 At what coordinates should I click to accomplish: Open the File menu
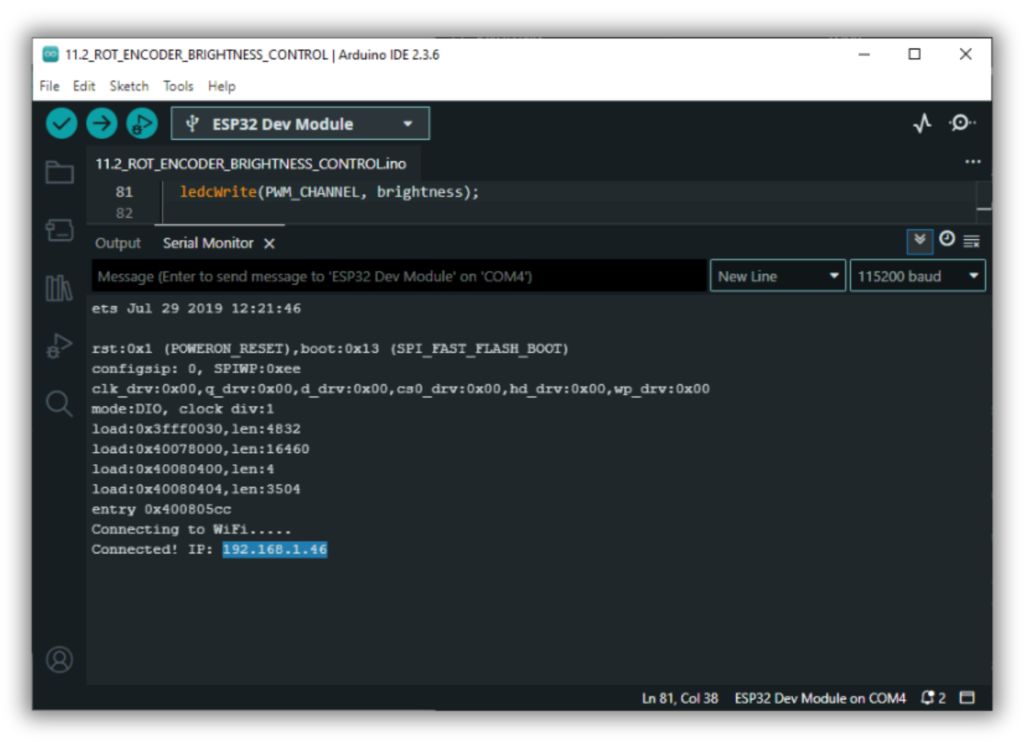[x=50, y=86]
